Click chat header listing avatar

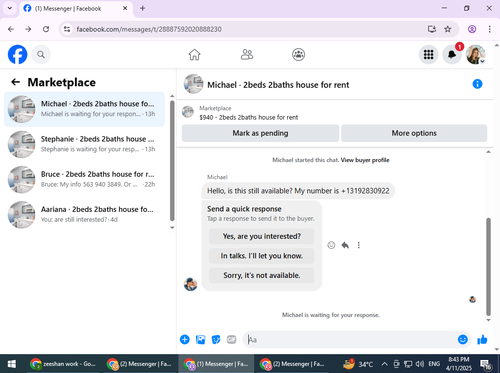click(193, 84)
